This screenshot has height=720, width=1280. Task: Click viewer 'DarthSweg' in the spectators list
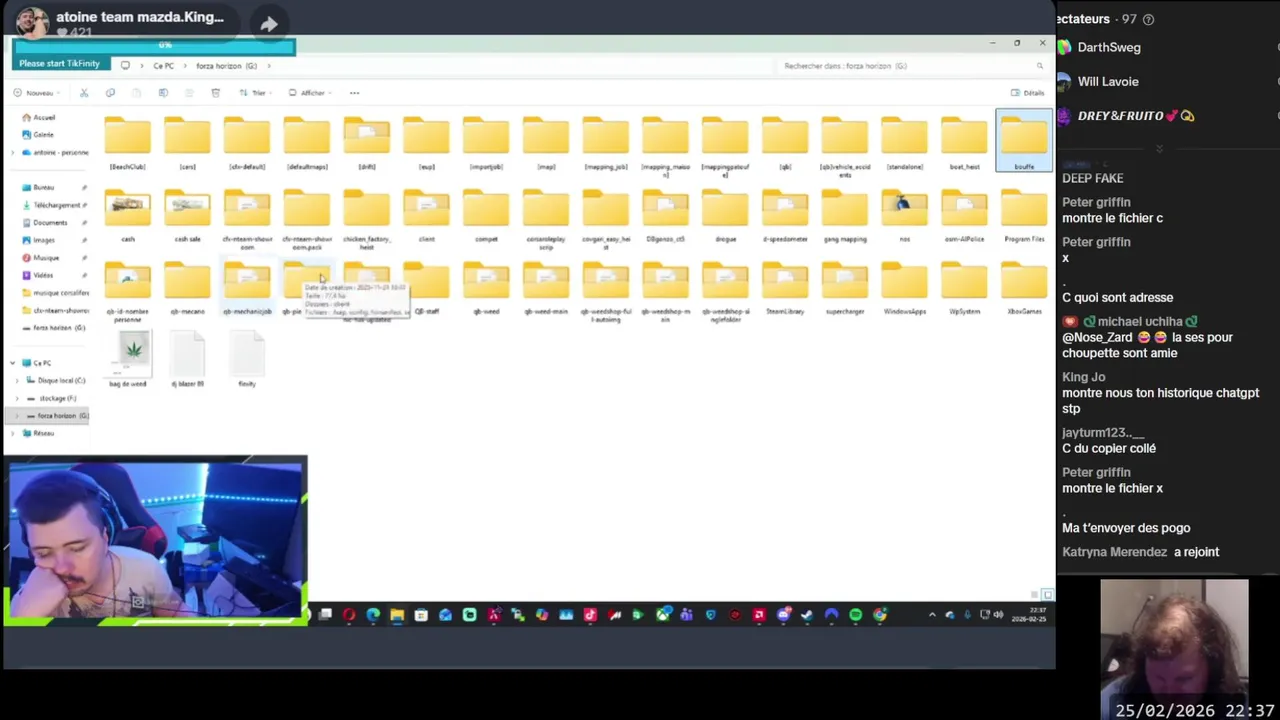tap(1109, 47)
